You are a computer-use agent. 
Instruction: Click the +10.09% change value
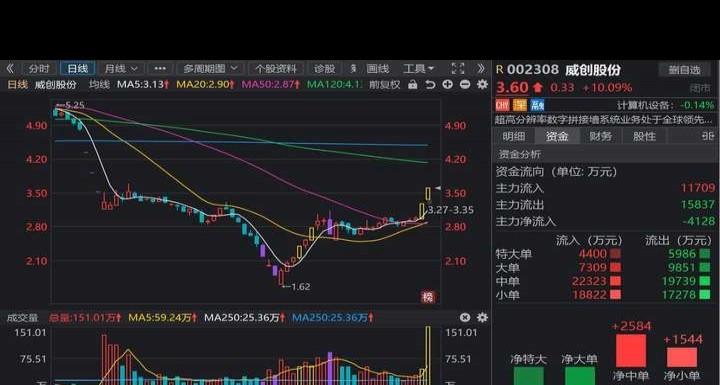(607, 87)
